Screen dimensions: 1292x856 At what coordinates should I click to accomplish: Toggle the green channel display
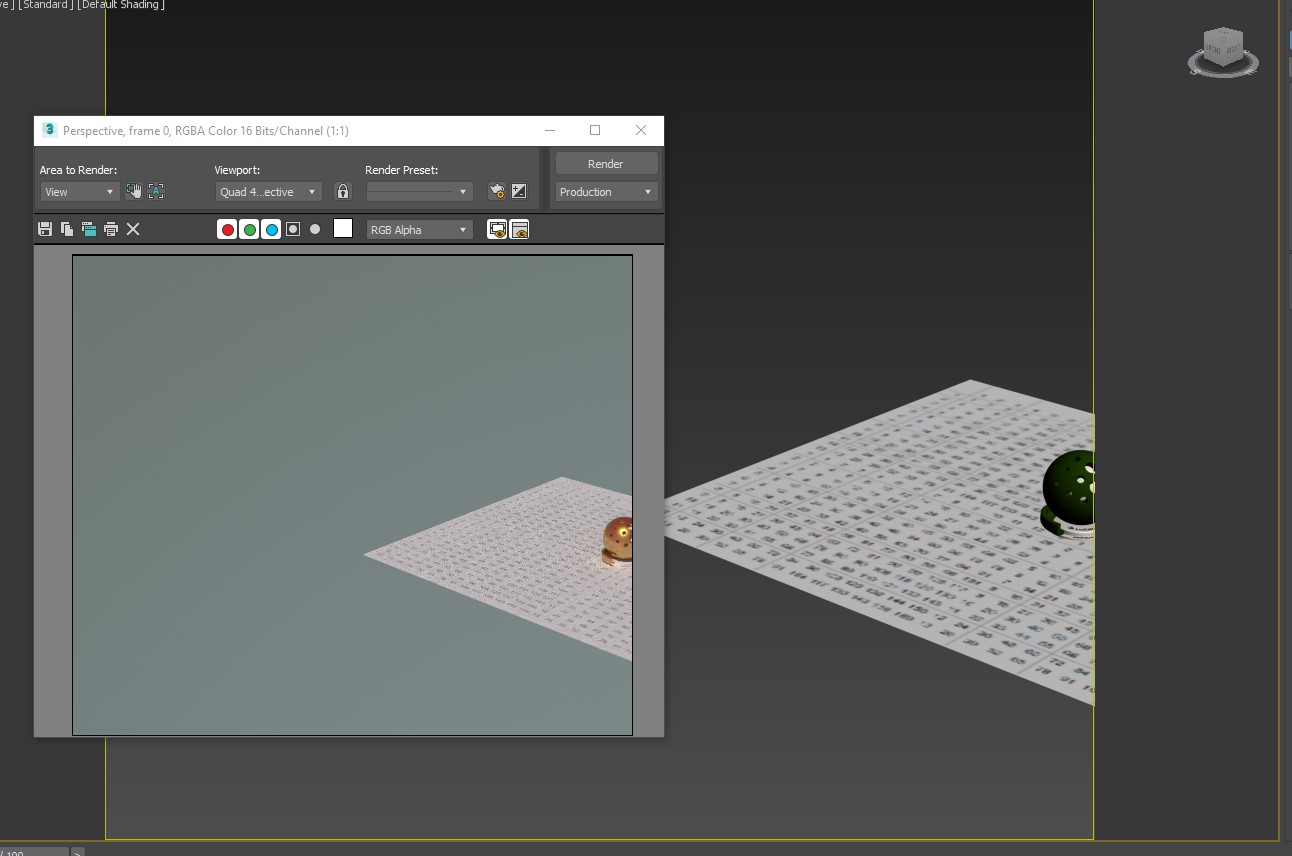tap(250, 229)
